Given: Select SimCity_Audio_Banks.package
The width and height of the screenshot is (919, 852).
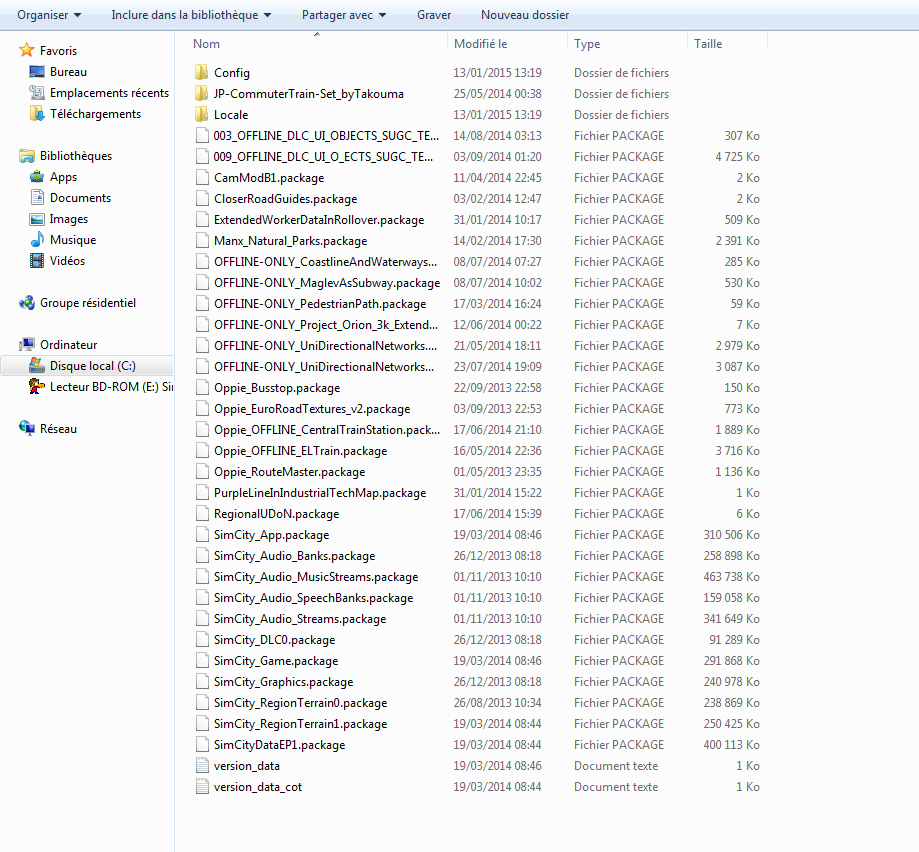Looking at the screenshot, I should click(x=294, y=556).
